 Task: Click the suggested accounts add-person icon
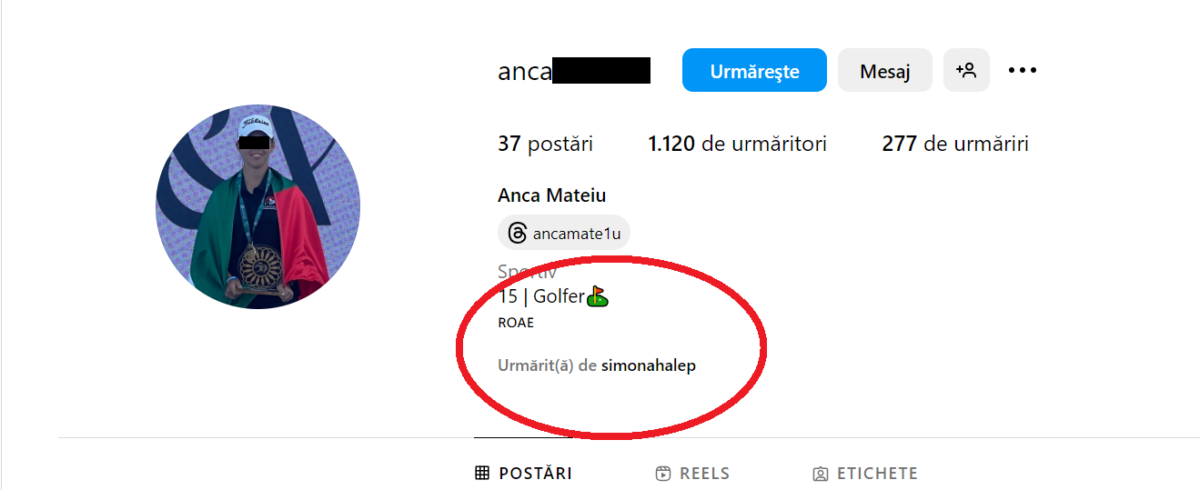point(966,70)
